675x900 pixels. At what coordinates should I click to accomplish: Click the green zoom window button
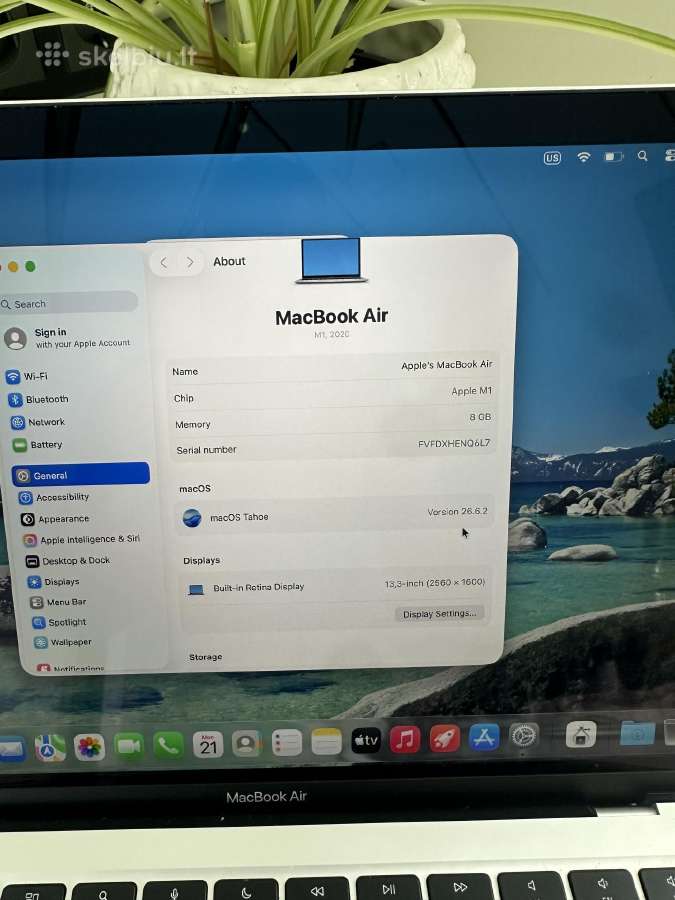[x=30, y=266]
